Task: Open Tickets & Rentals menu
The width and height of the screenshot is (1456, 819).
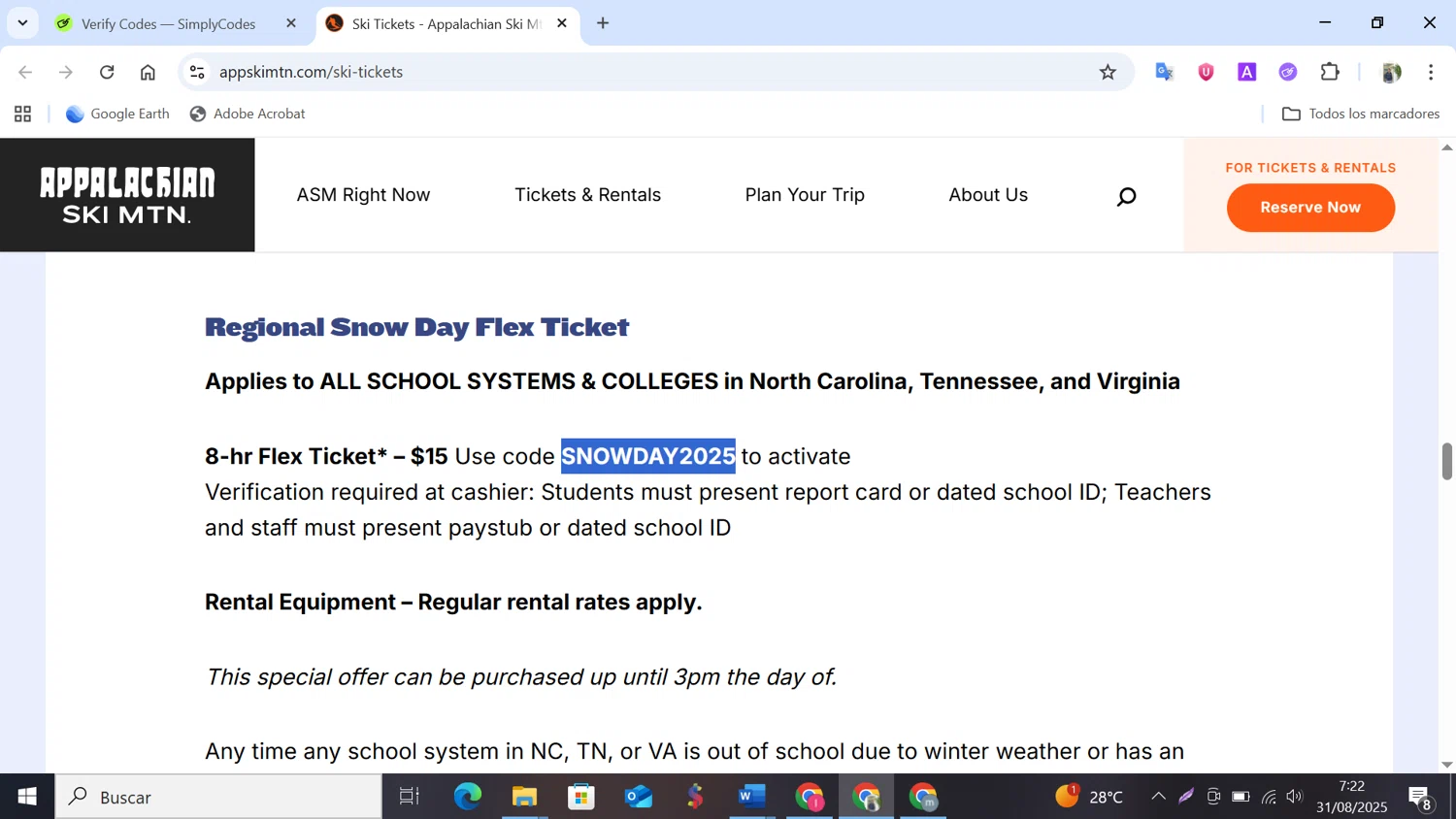Action: (x=587, y=195)
